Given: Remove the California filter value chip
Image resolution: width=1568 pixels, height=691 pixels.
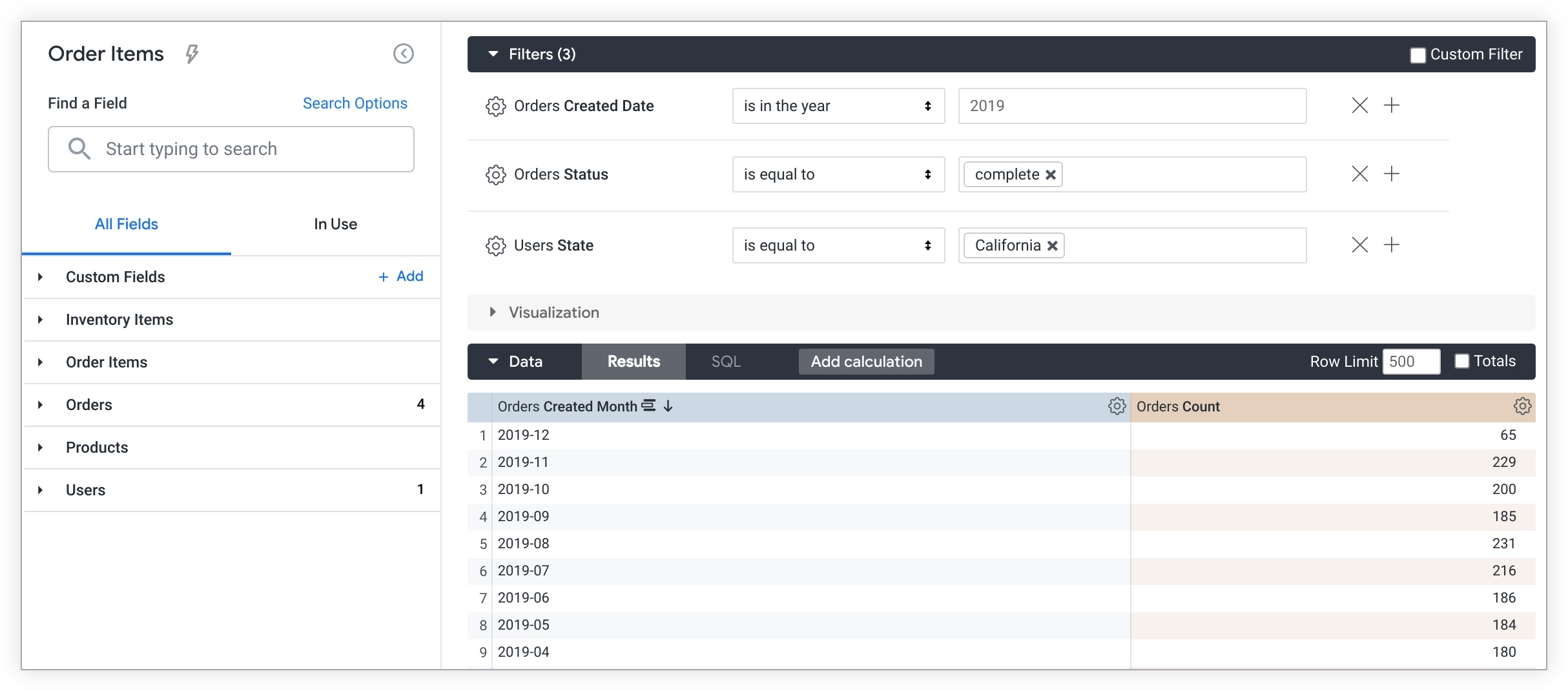Looking at the screenshot, I should [1052, 246].
